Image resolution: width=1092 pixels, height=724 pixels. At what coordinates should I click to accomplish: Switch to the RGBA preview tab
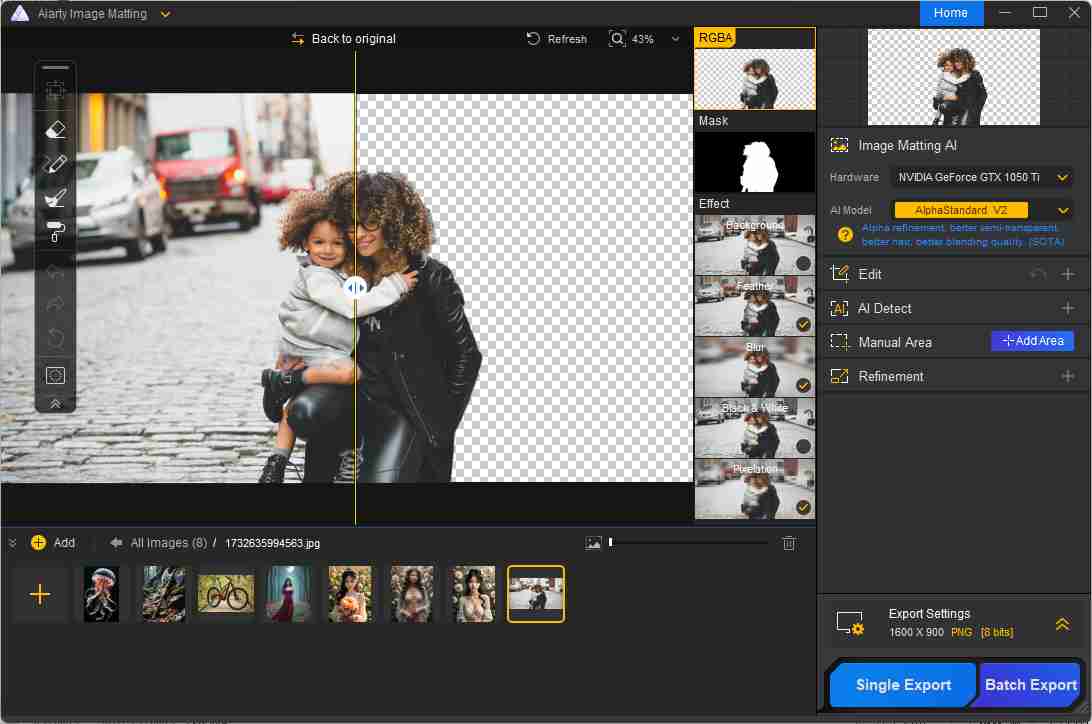click(716, 38)
